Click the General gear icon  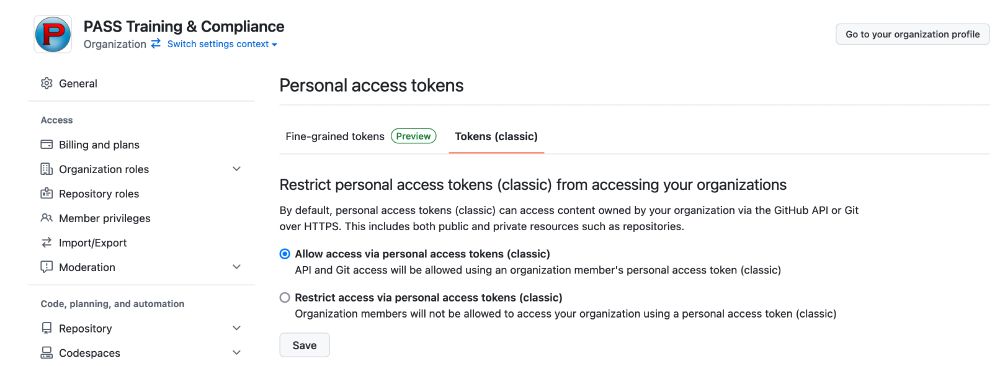coord(46,84)
